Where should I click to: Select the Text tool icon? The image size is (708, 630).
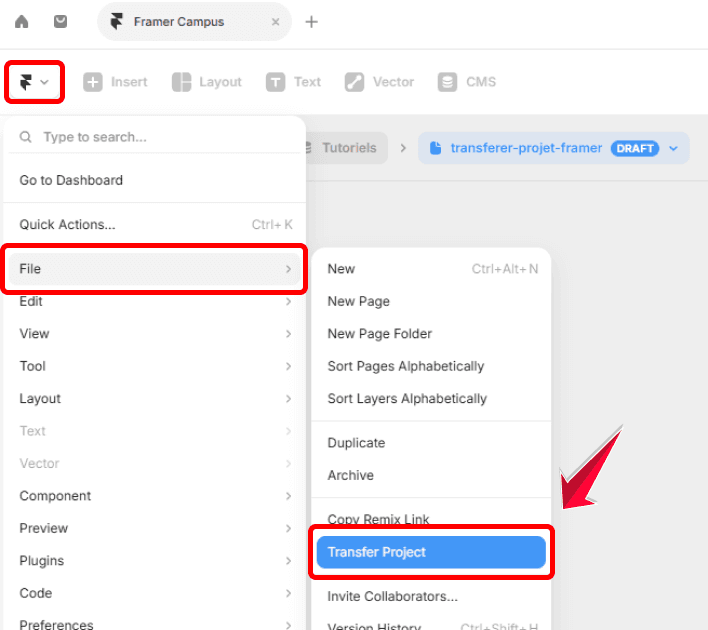pyautogui.click(x=275, y=82)
